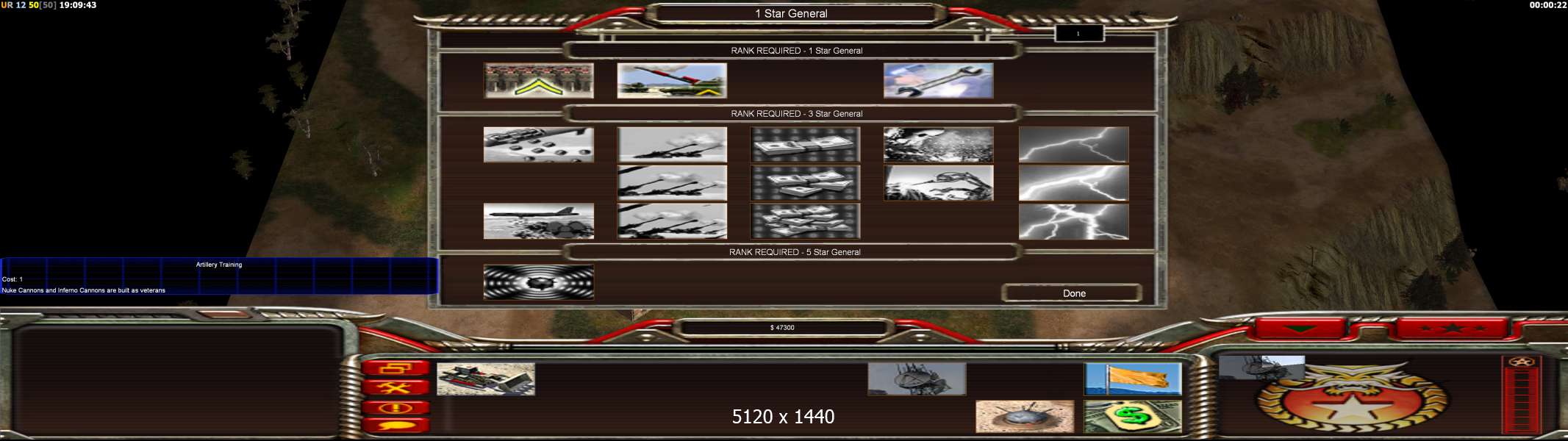
Task: Select first lightning bolt power icon
Action: (x=1073, y=145)
